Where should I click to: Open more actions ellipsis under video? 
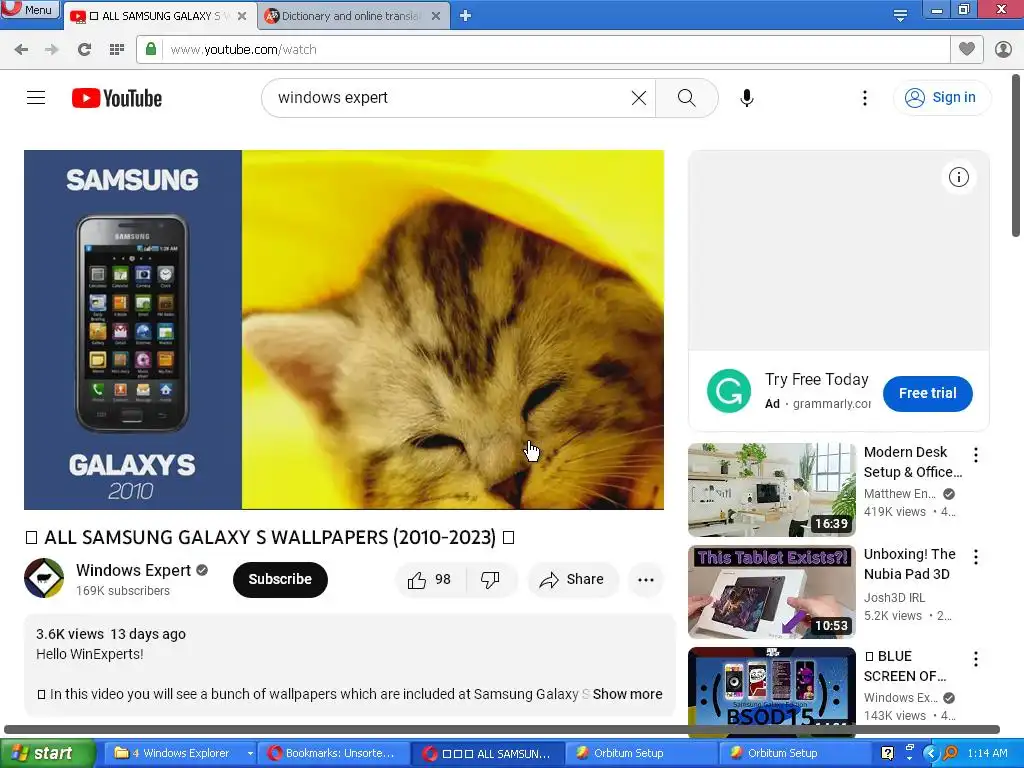click(646, 579)
